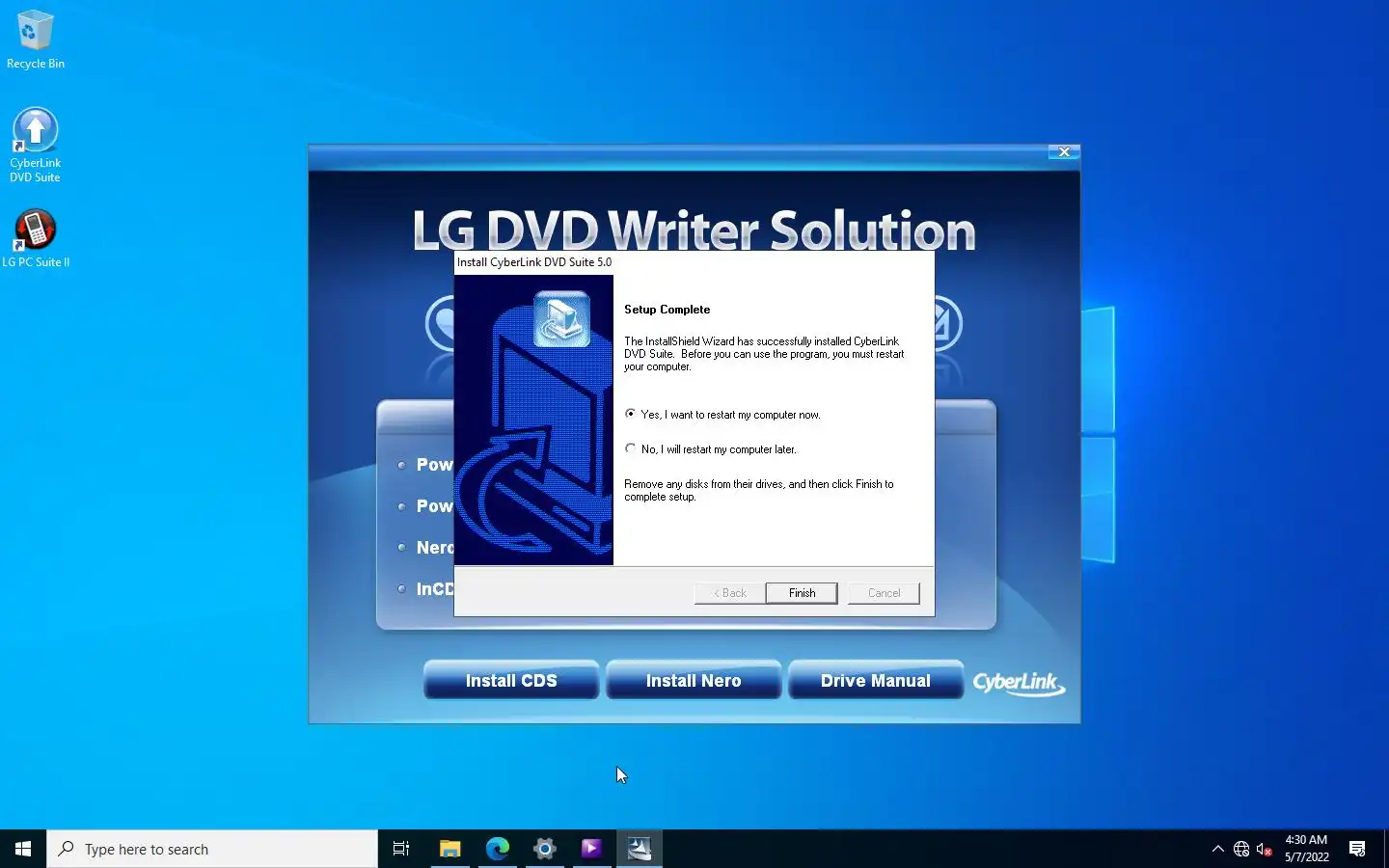The image size is (1389, 868).
Task: Click the Finish button
Action: tap(802, 593)
